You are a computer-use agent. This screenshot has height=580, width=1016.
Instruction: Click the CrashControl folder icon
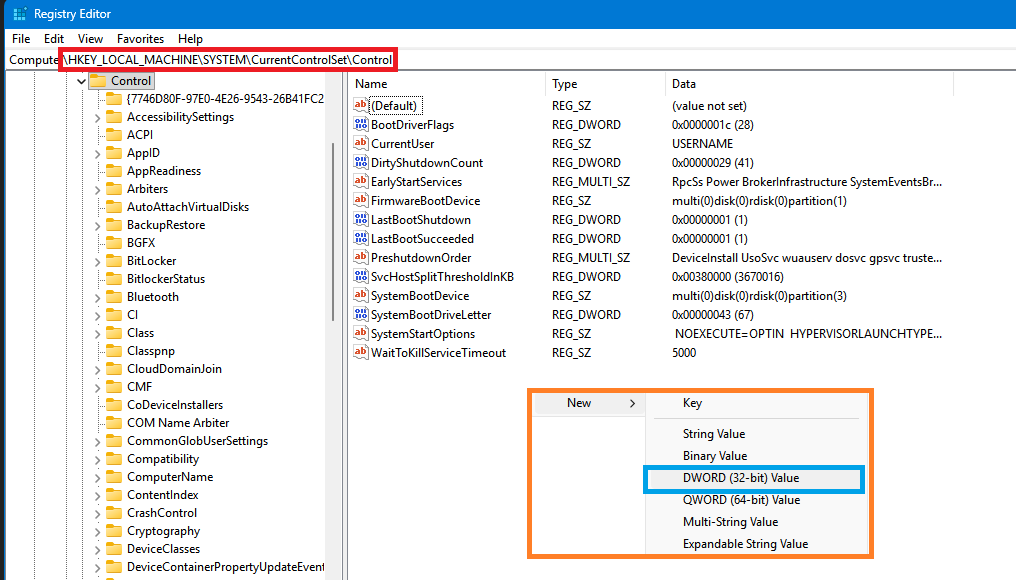[114, 513]
